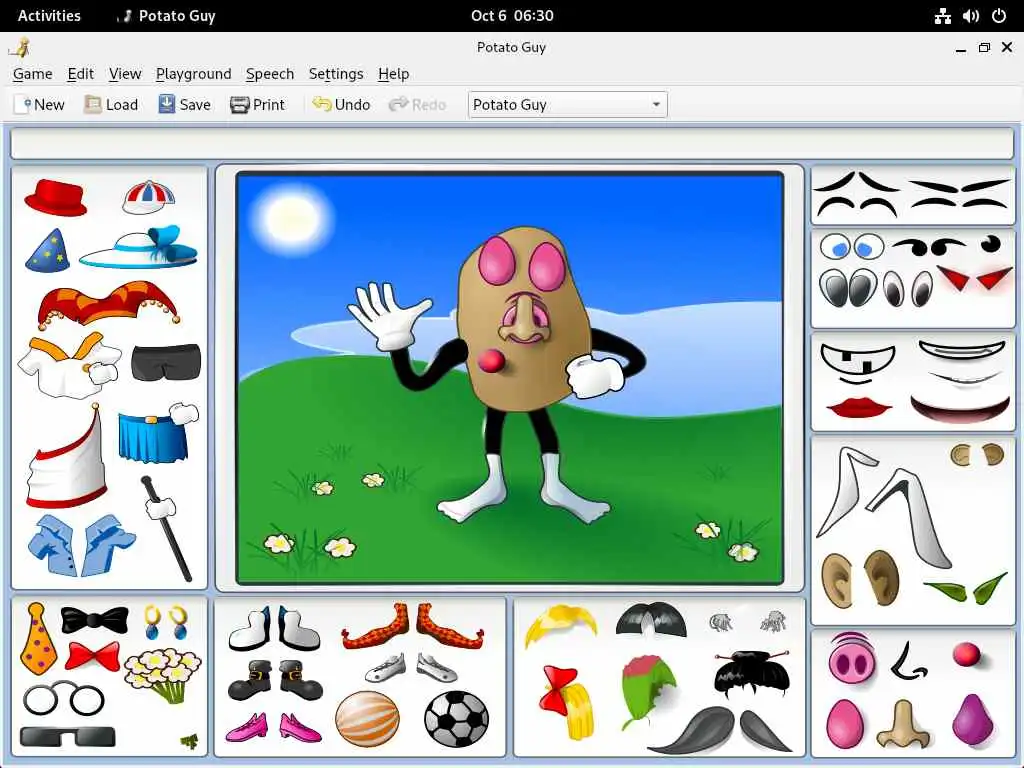
Task: Open the Edit menu
Action: pos(80,74)
